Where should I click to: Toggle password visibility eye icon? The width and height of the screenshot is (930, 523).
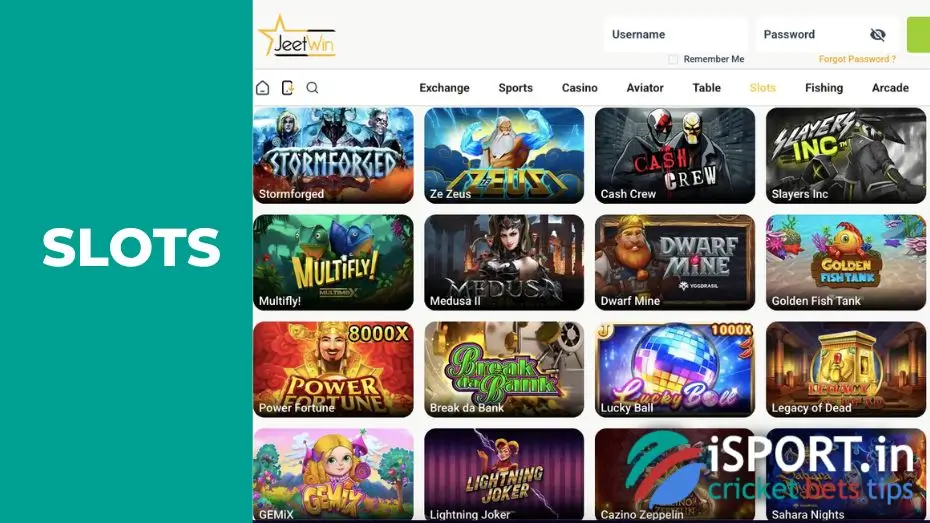pyautogui.click(x=877, y=34)
